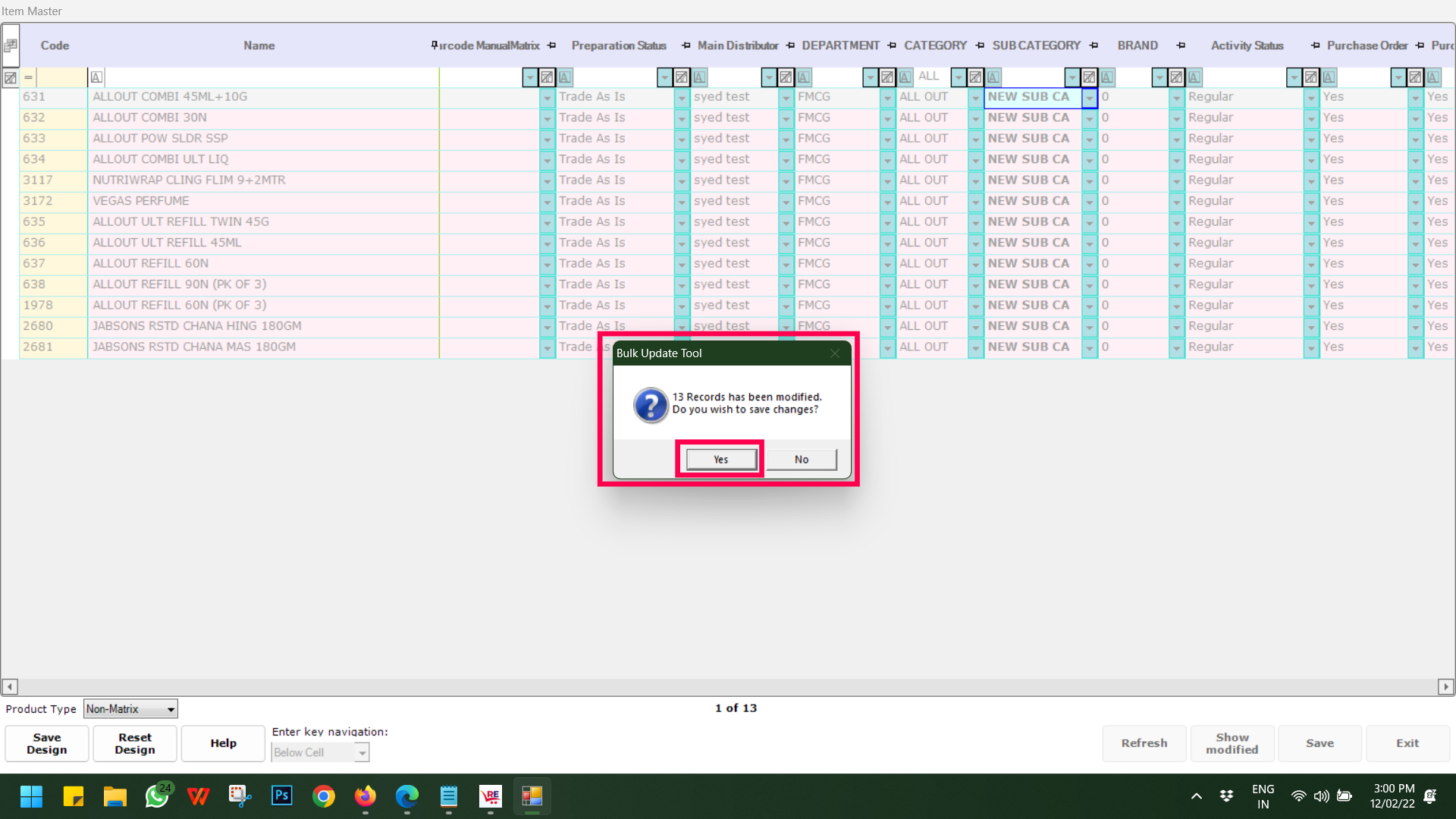This screenshot has height=819, width=1456.
Task: Open the column chooser icon at grid corner
Action: (x=11, y=45)
